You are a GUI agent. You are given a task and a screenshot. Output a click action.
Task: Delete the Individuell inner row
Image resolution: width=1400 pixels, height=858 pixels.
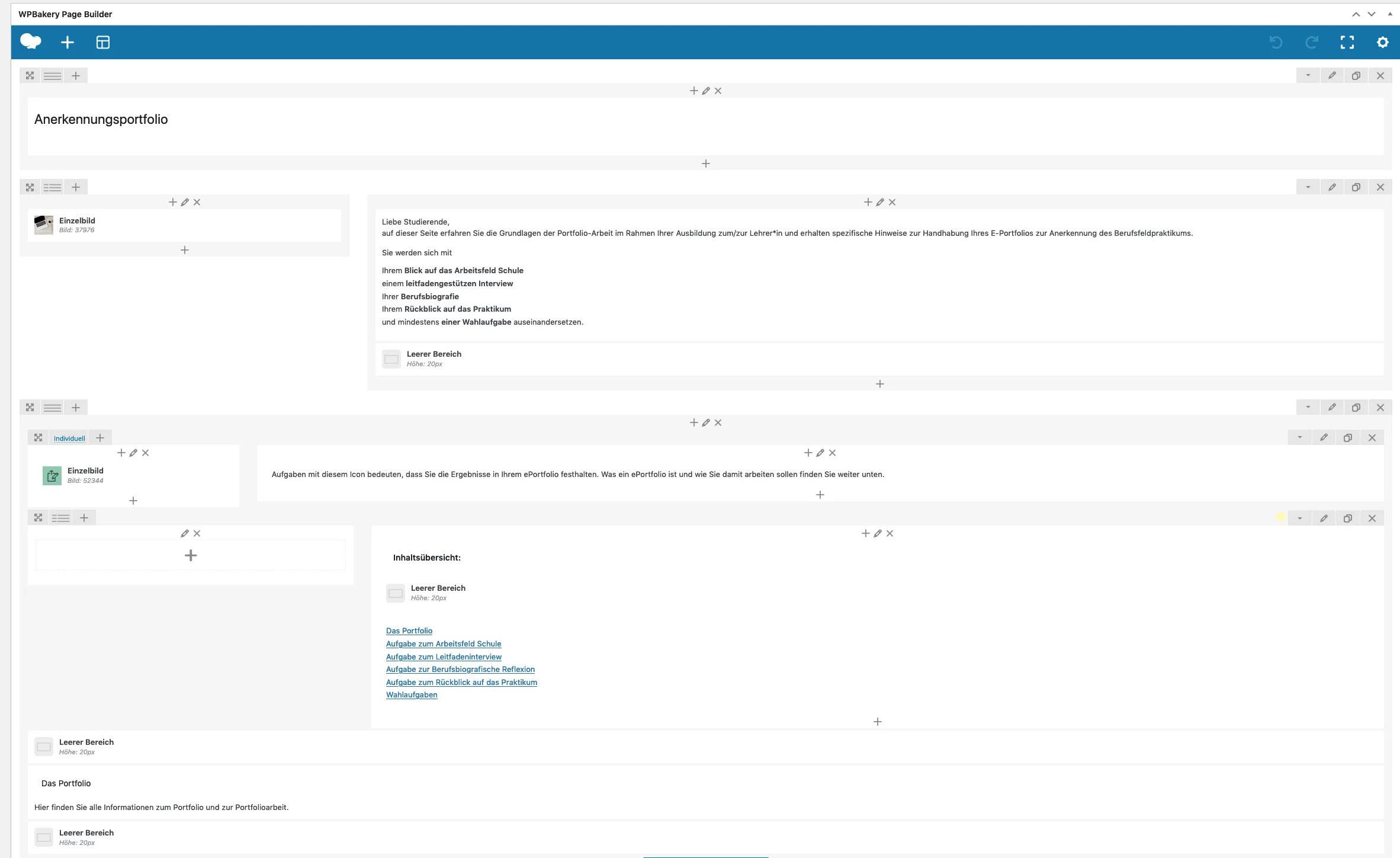(x=1372, y=438)
